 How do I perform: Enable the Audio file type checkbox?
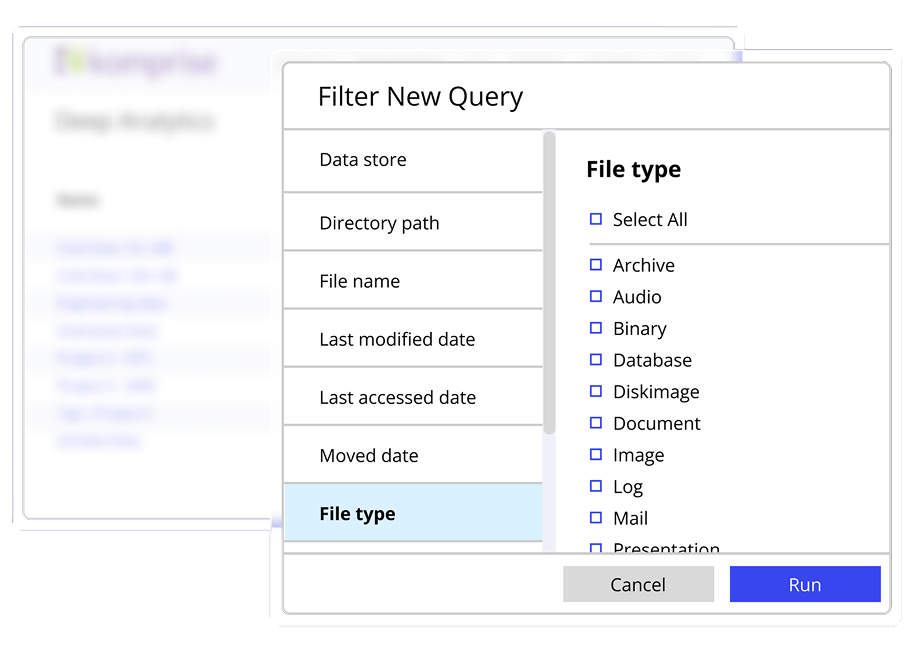pos(596,297)
